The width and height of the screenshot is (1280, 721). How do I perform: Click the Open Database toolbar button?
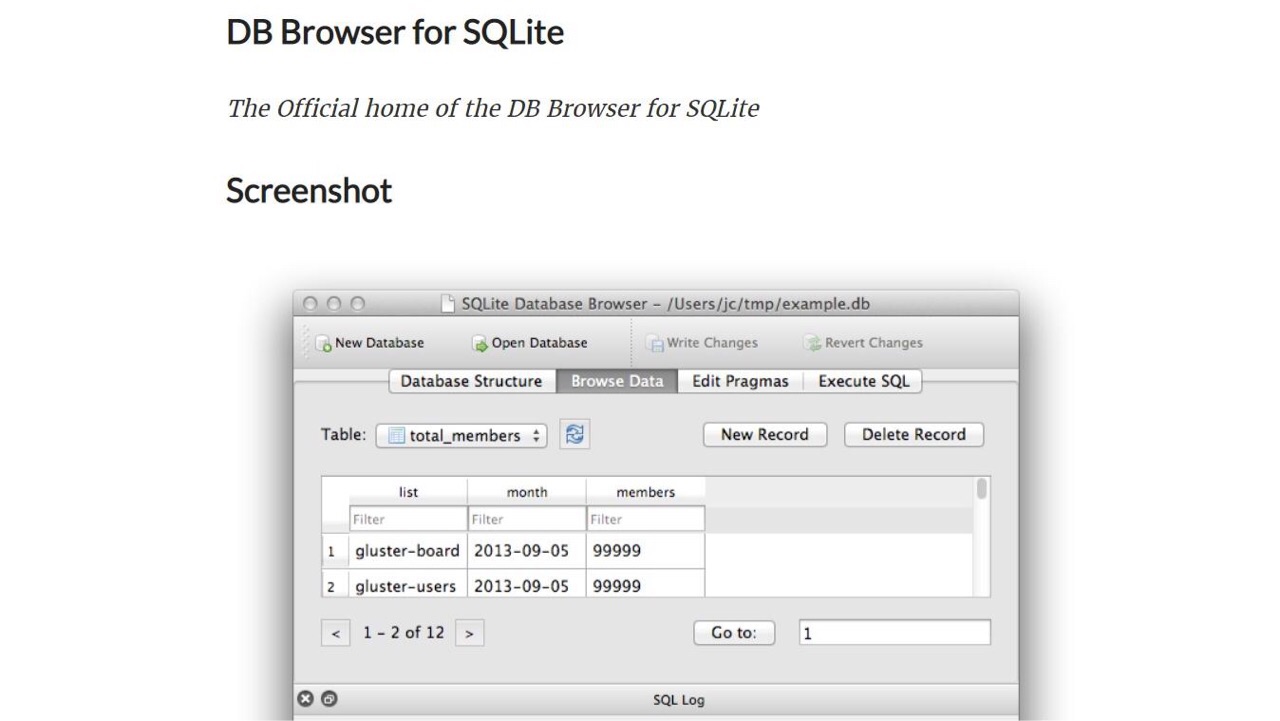(x=529, y=343)
